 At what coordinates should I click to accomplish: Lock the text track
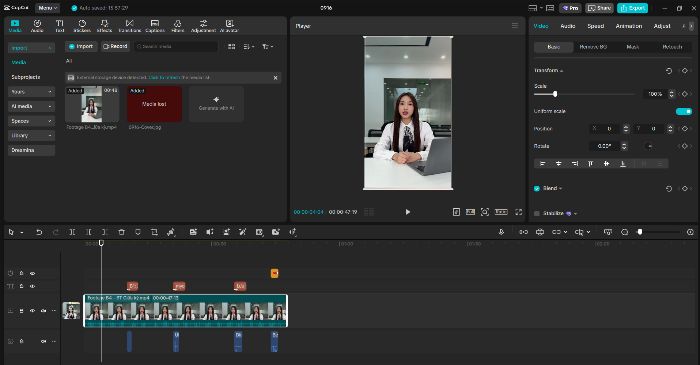21,286
